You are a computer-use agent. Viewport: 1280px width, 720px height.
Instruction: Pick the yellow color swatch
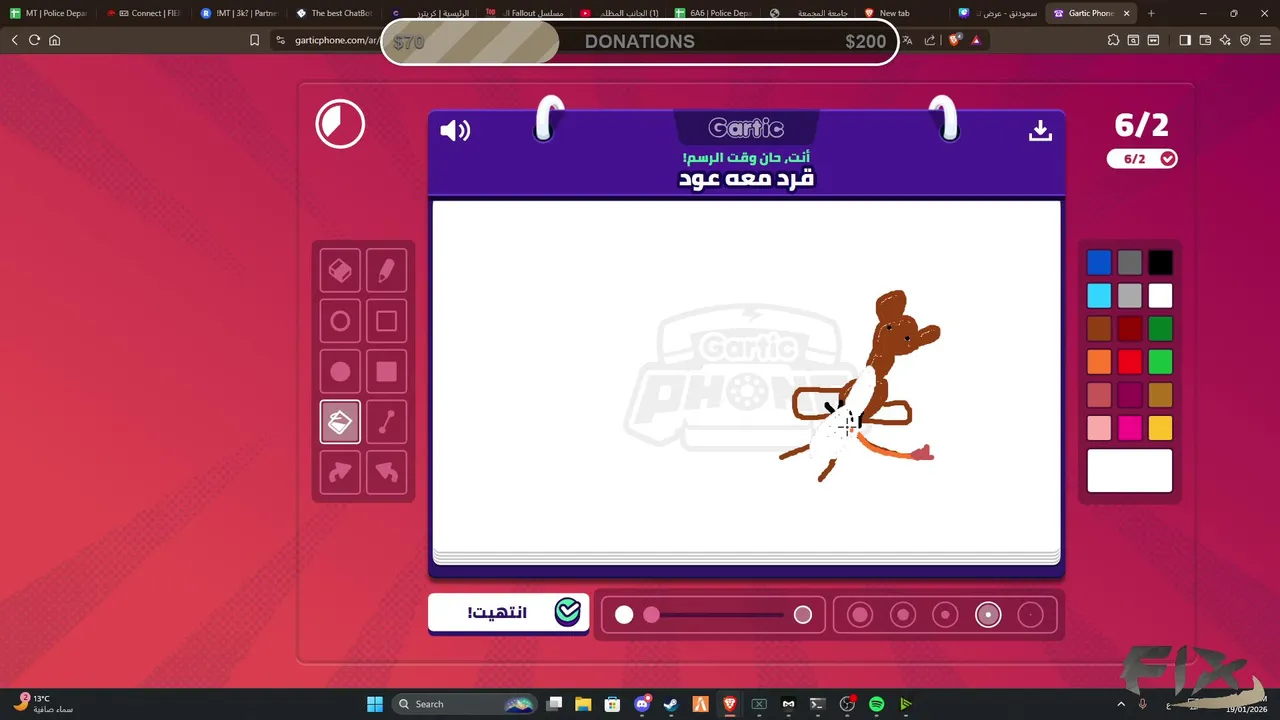tap(1160, 427)
